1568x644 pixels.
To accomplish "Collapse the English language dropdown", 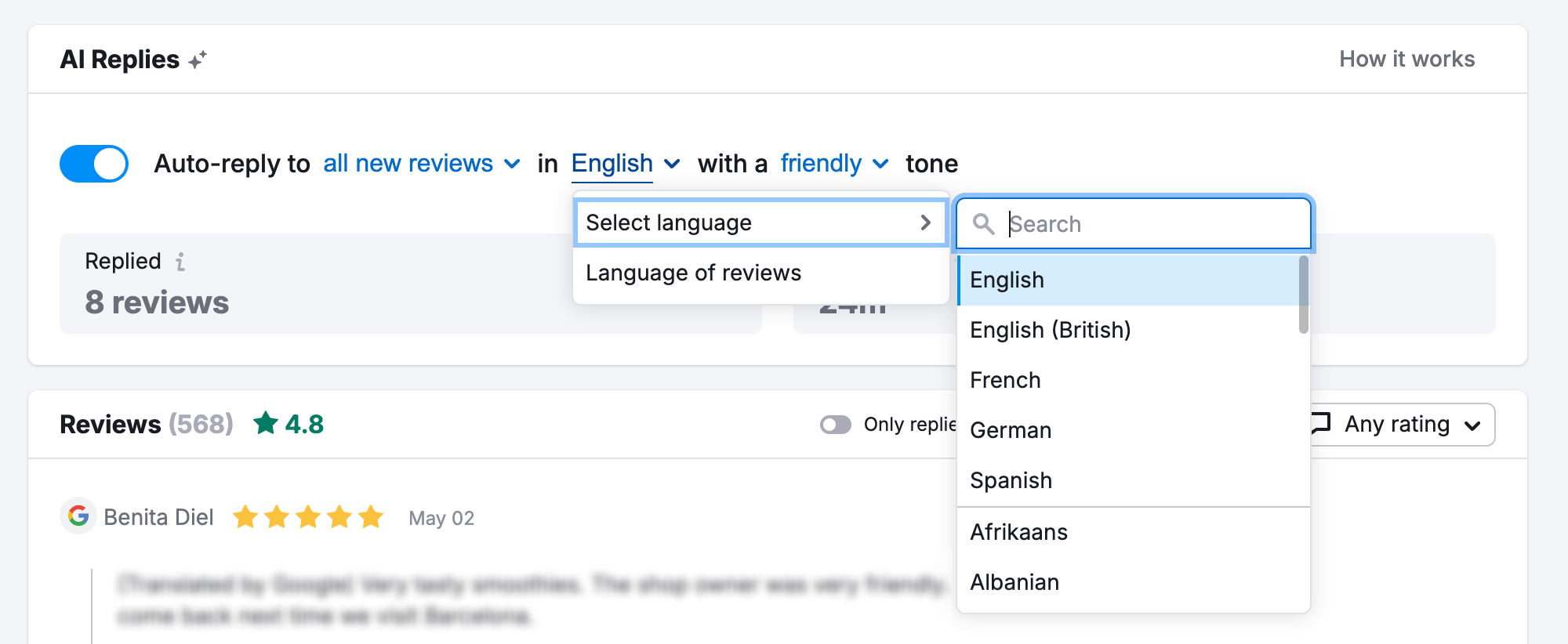I will (626, 164).
